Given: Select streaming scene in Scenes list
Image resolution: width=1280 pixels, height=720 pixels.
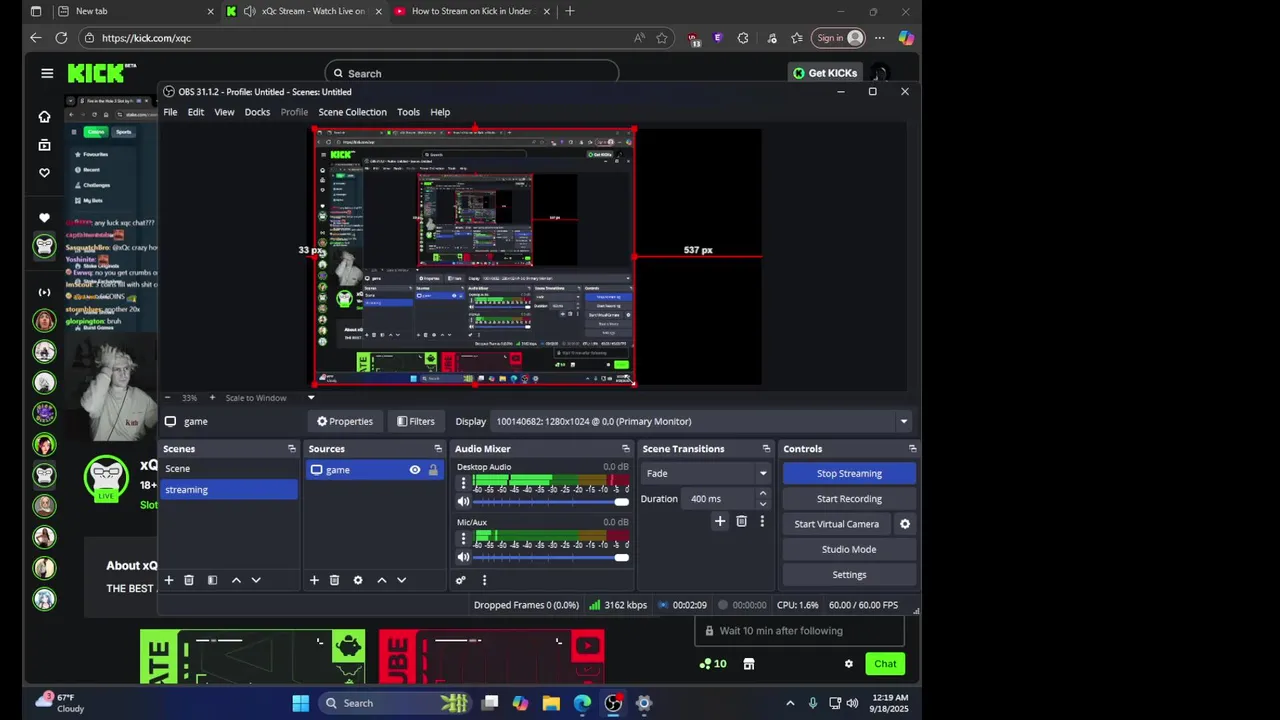Looking at the screenshot, I should point(229,490).
